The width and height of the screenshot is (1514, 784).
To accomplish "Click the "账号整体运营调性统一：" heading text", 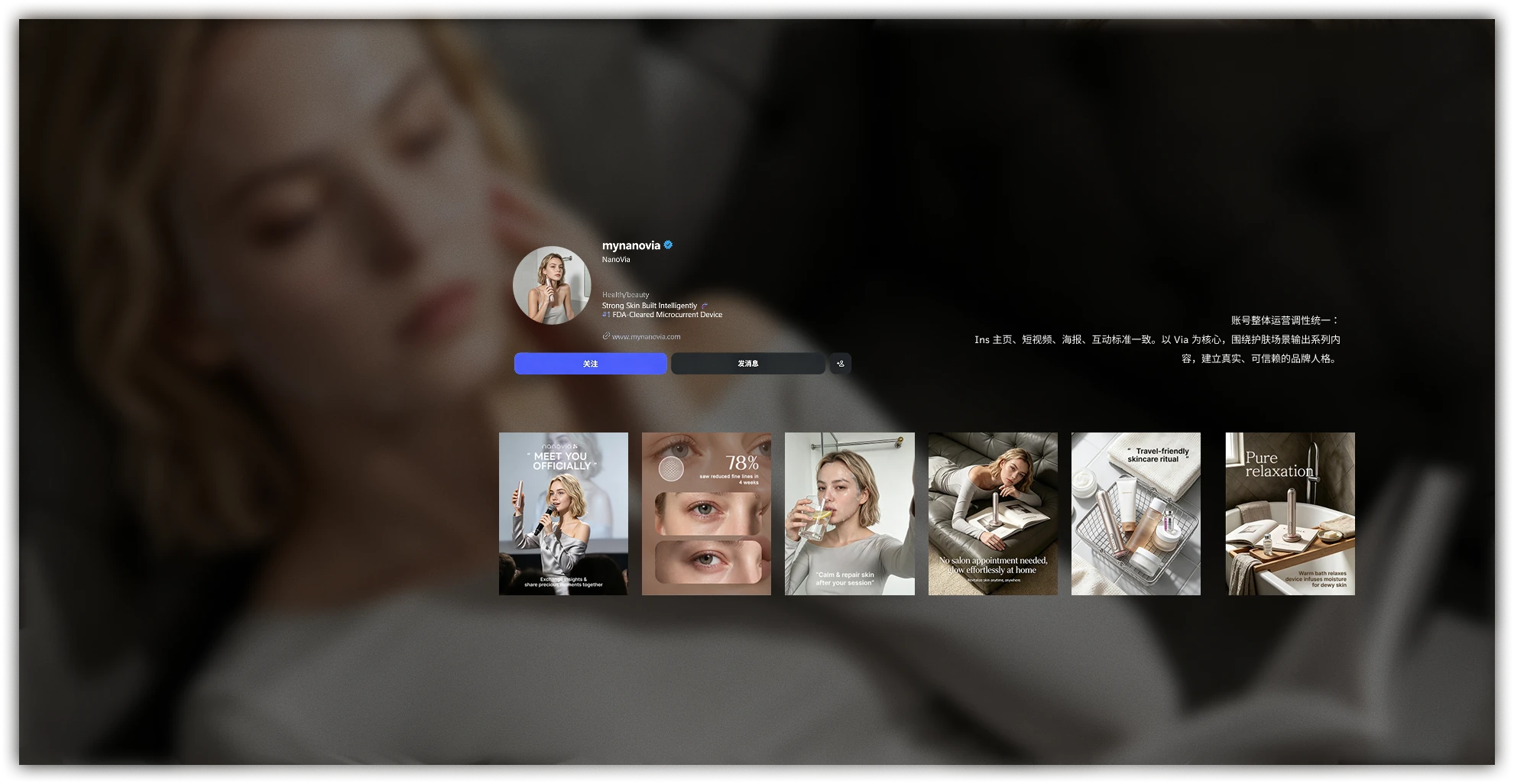I will click(1285, 320).
